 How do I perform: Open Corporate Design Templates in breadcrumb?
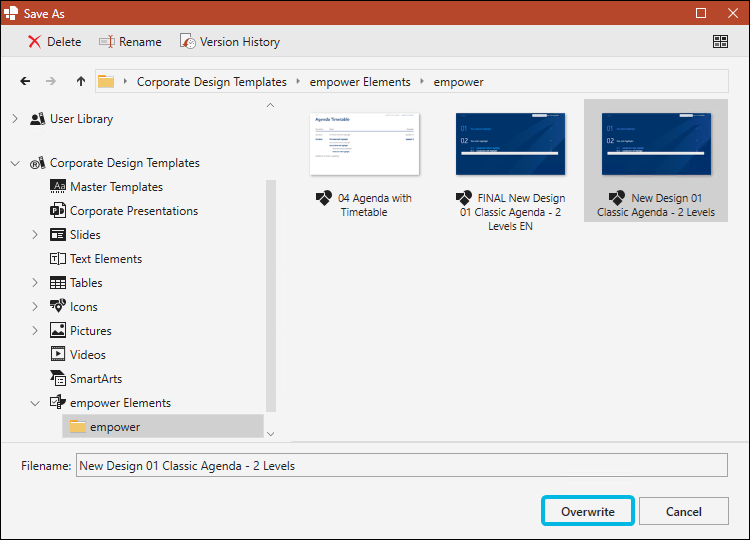point(211,82)
